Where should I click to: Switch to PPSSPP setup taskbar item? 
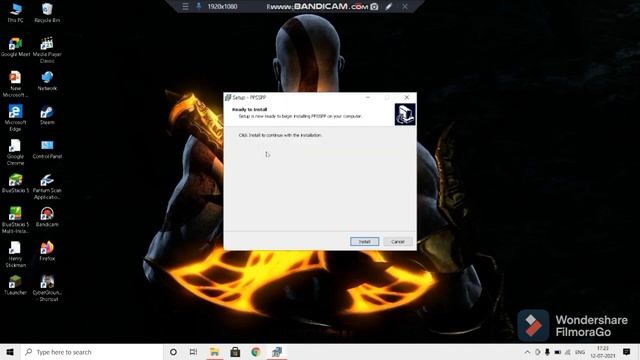click(x=277, y=352)
